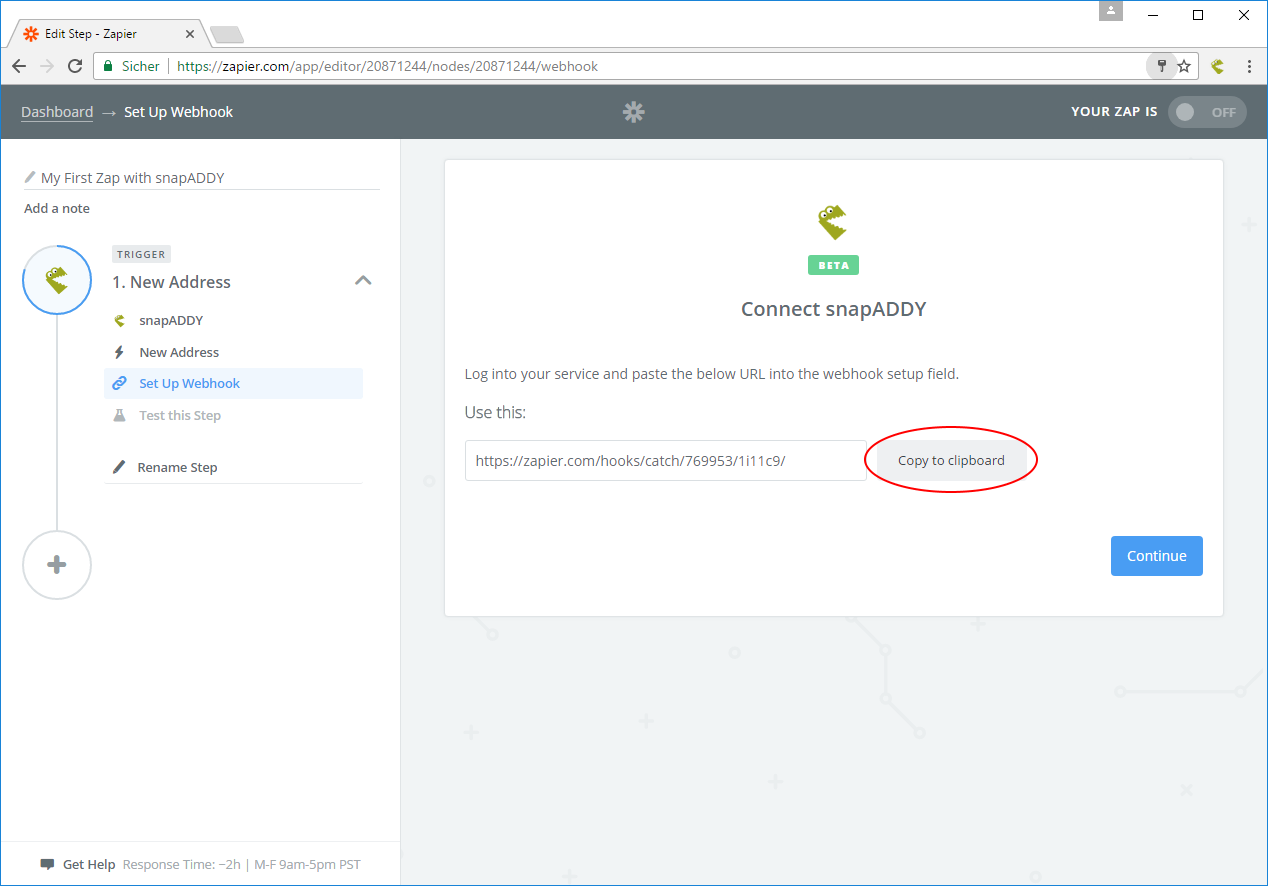Bookmark page with the star icon
The height and width of the screenshot is (886, 1268).
1184,66
